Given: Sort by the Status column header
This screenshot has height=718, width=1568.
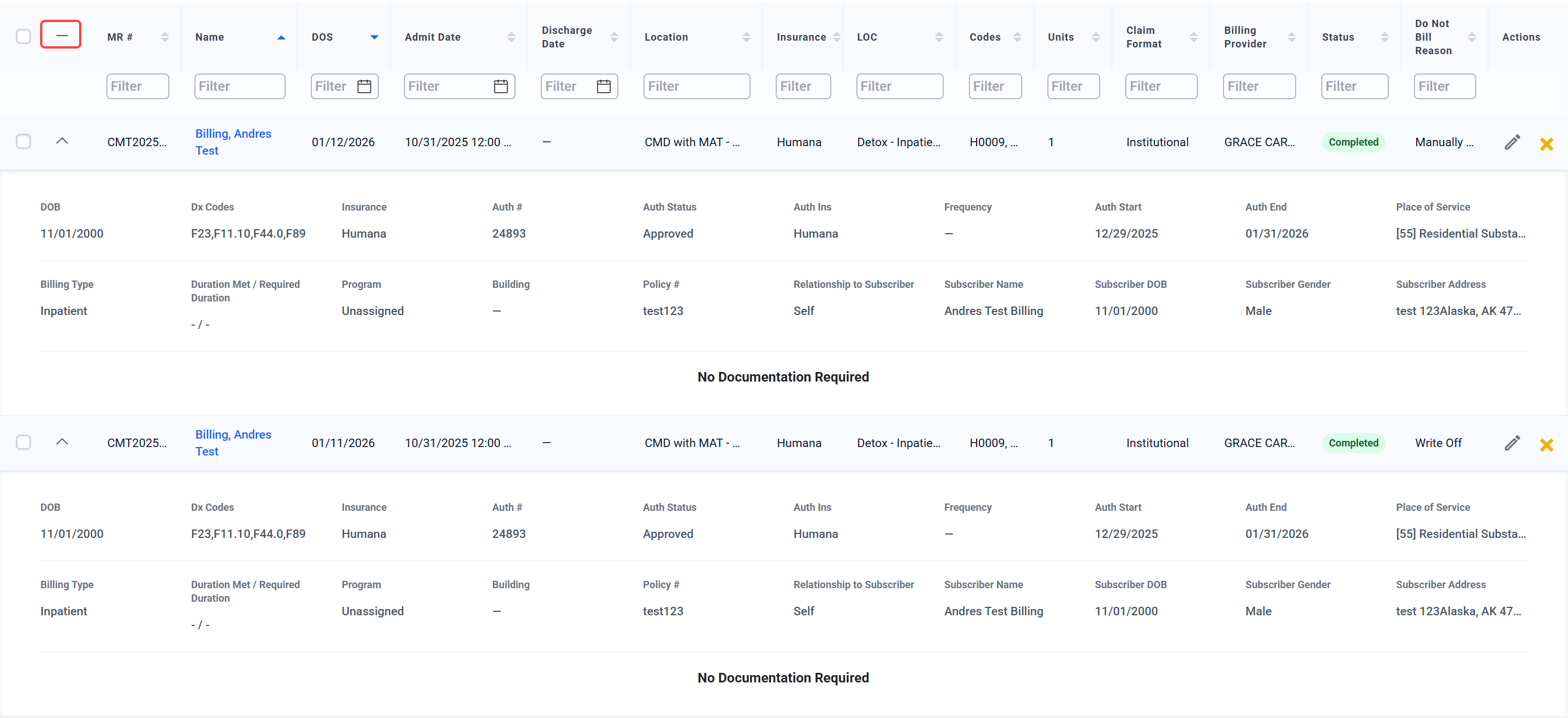Looking at the screenshot, I should point(1338,37).
